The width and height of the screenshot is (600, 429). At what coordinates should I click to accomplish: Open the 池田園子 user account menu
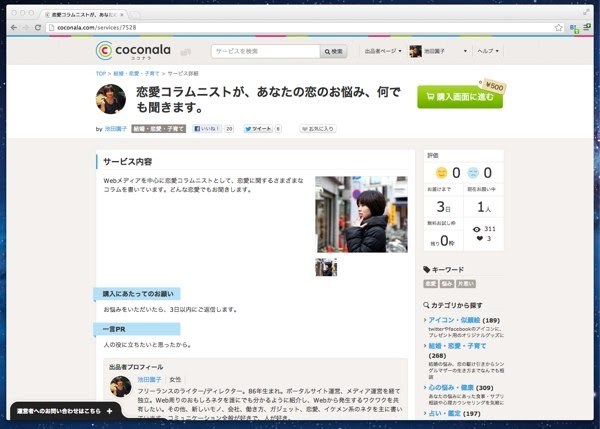pos(439,51)
